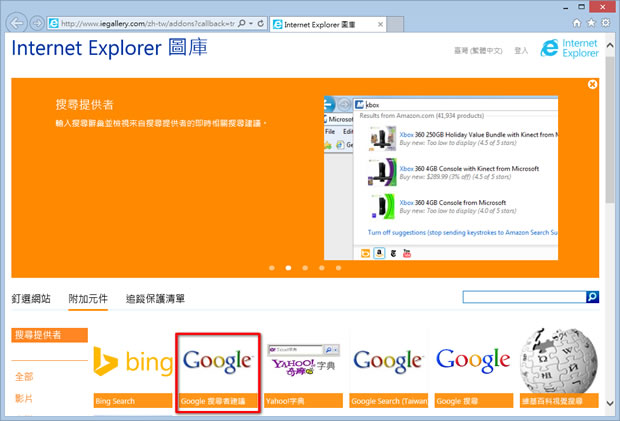620x421 pixels.
Task: Go back with the browser Back arrow
Action: tap(17, 23)
